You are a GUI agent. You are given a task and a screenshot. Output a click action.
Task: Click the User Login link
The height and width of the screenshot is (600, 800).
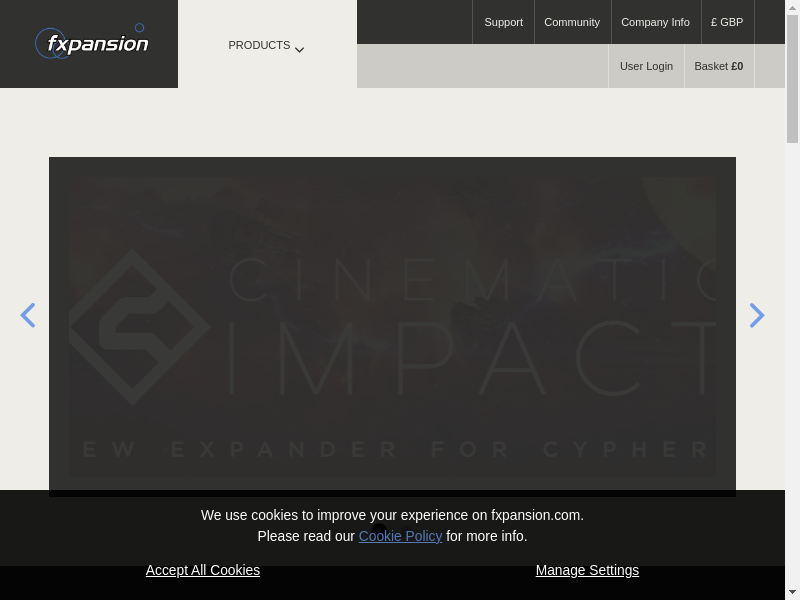(x=646, y=66)
